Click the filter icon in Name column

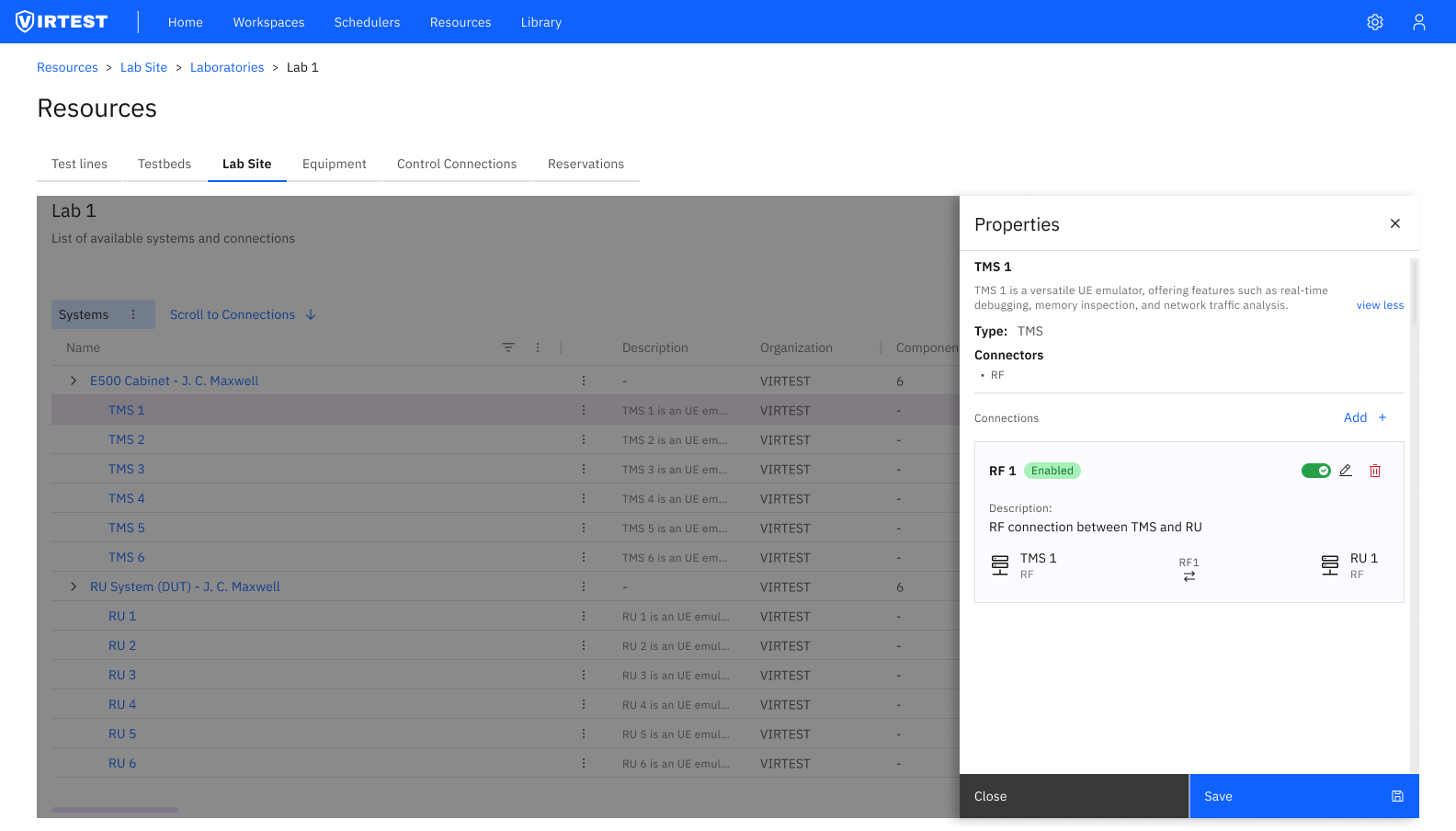coord(508,347)
